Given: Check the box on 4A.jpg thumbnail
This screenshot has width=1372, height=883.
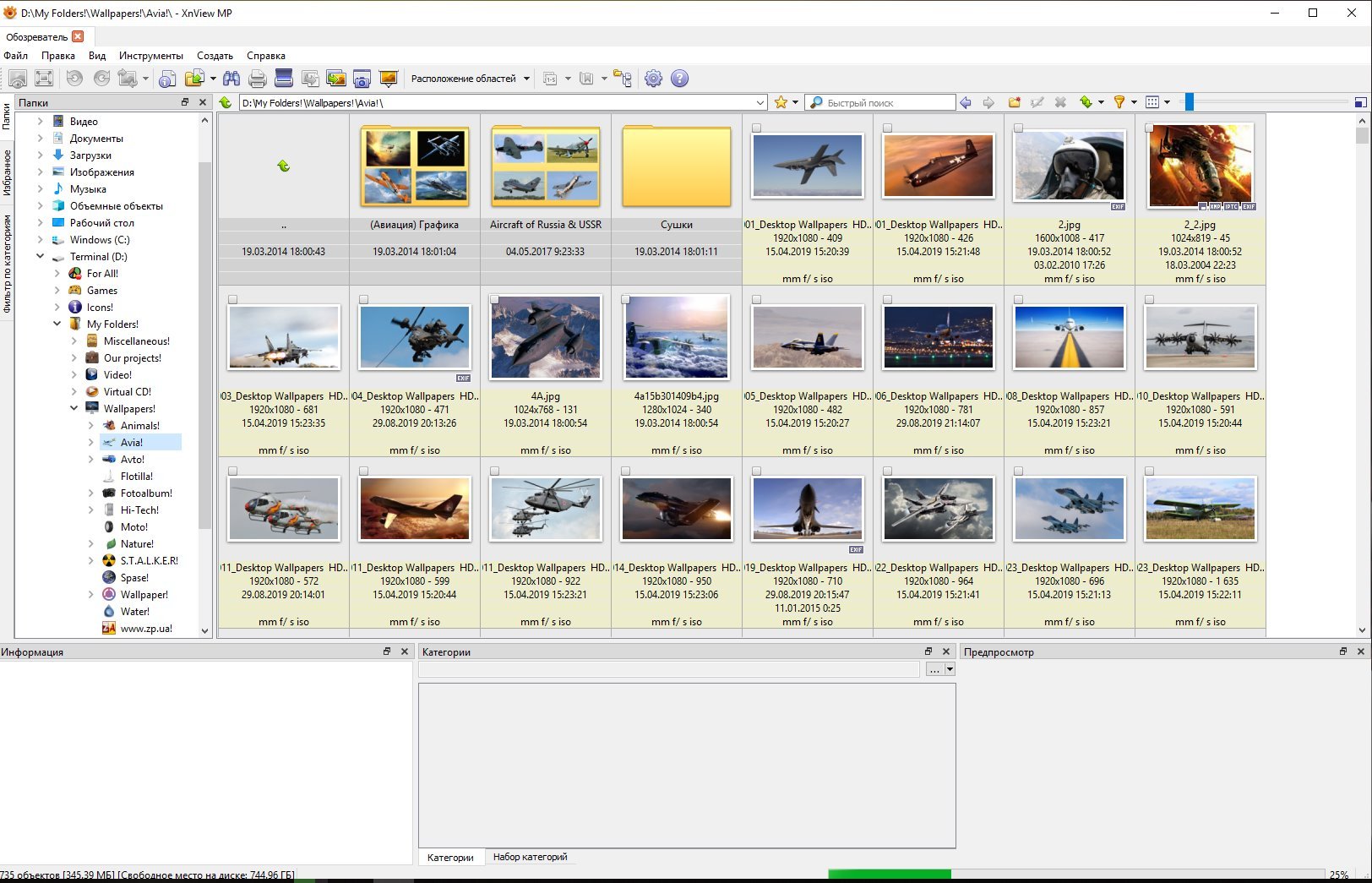Looking at the screenshot, I should [x=495, y=300].
